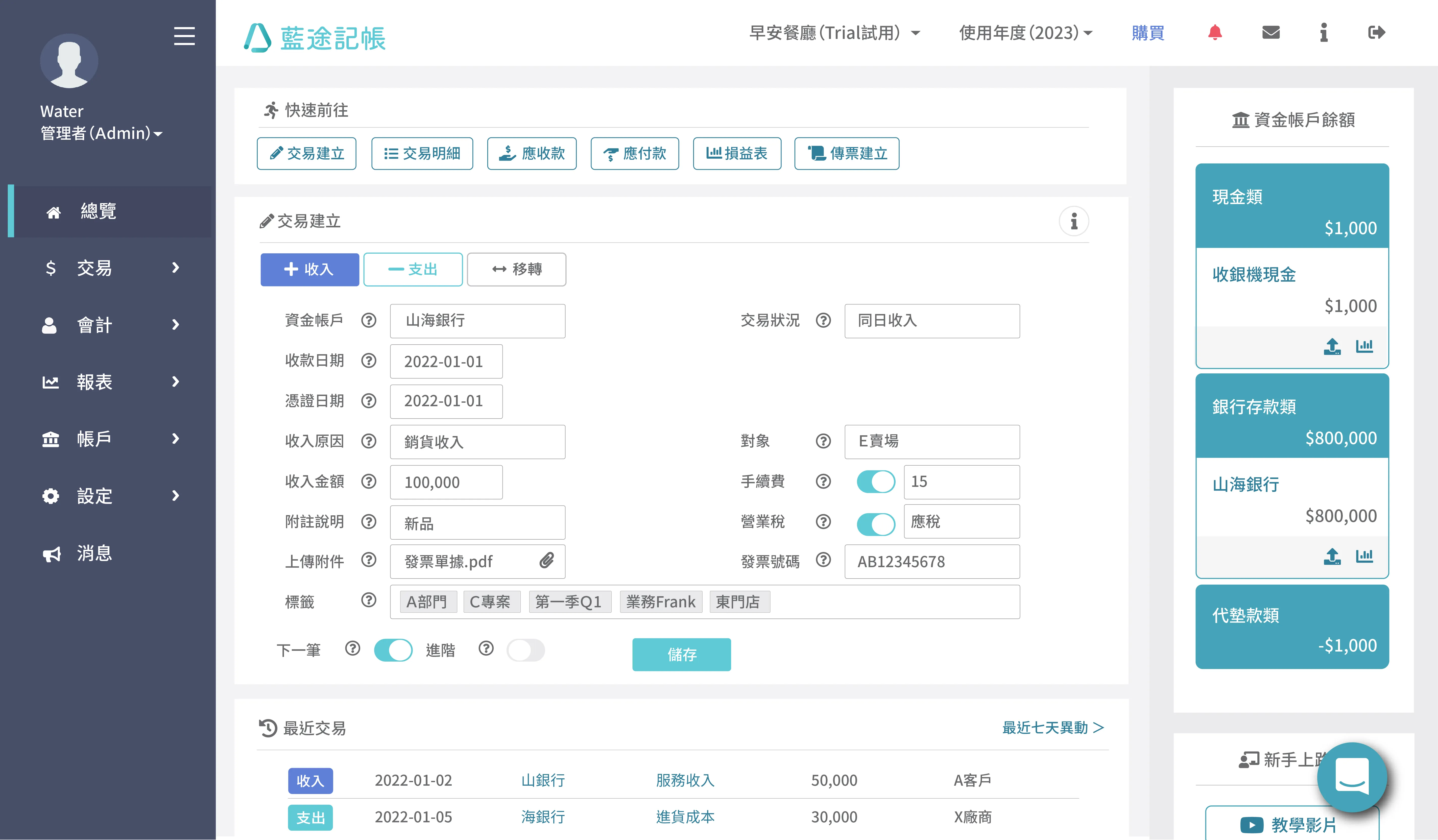Click the 交易明細 quick link button
1438x840 pixels.
tap(422, 154)
